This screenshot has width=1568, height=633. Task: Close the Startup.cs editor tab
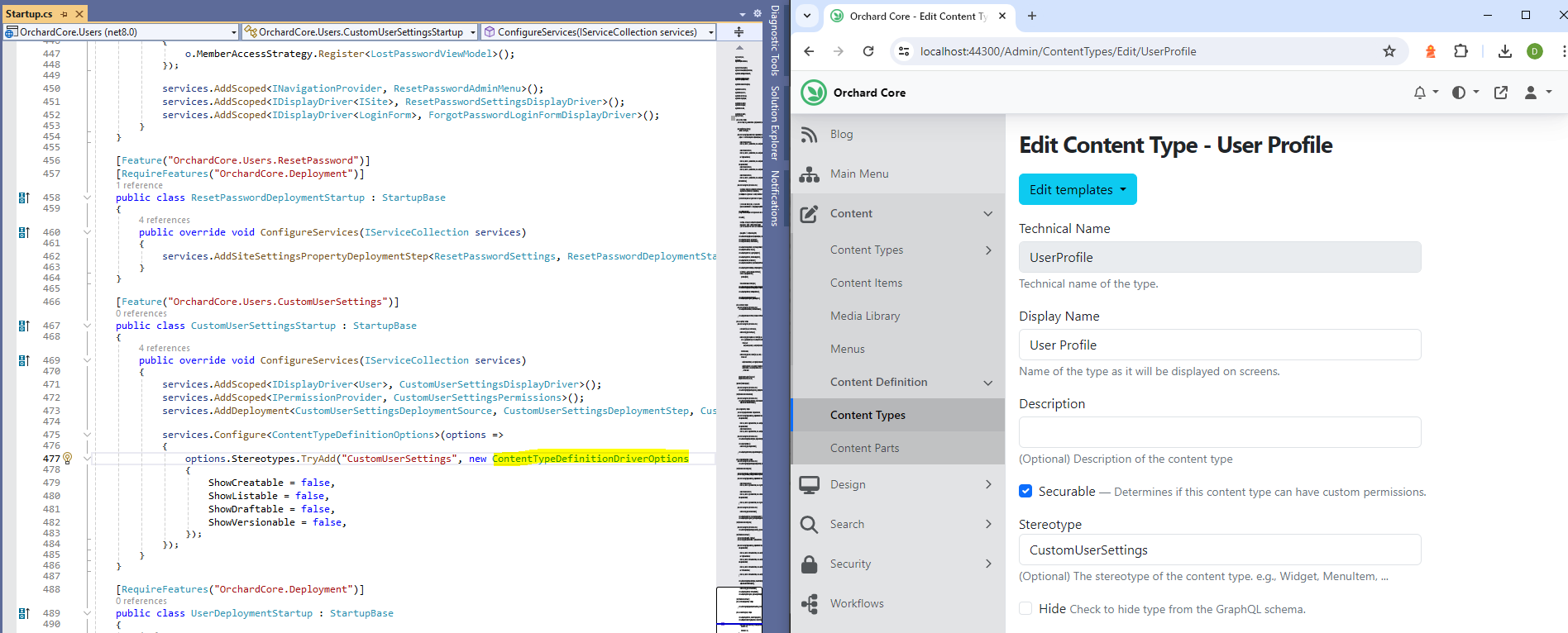79,14
